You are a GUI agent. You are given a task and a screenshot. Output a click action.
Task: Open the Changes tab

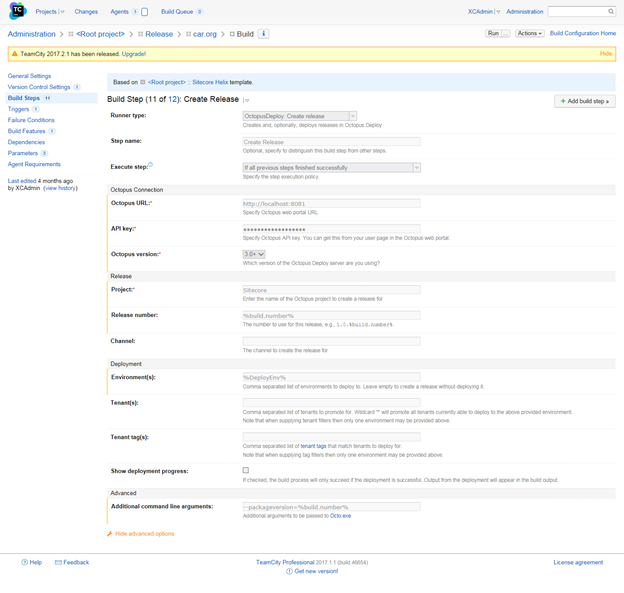pyautogui.click(x=86, y=12)
